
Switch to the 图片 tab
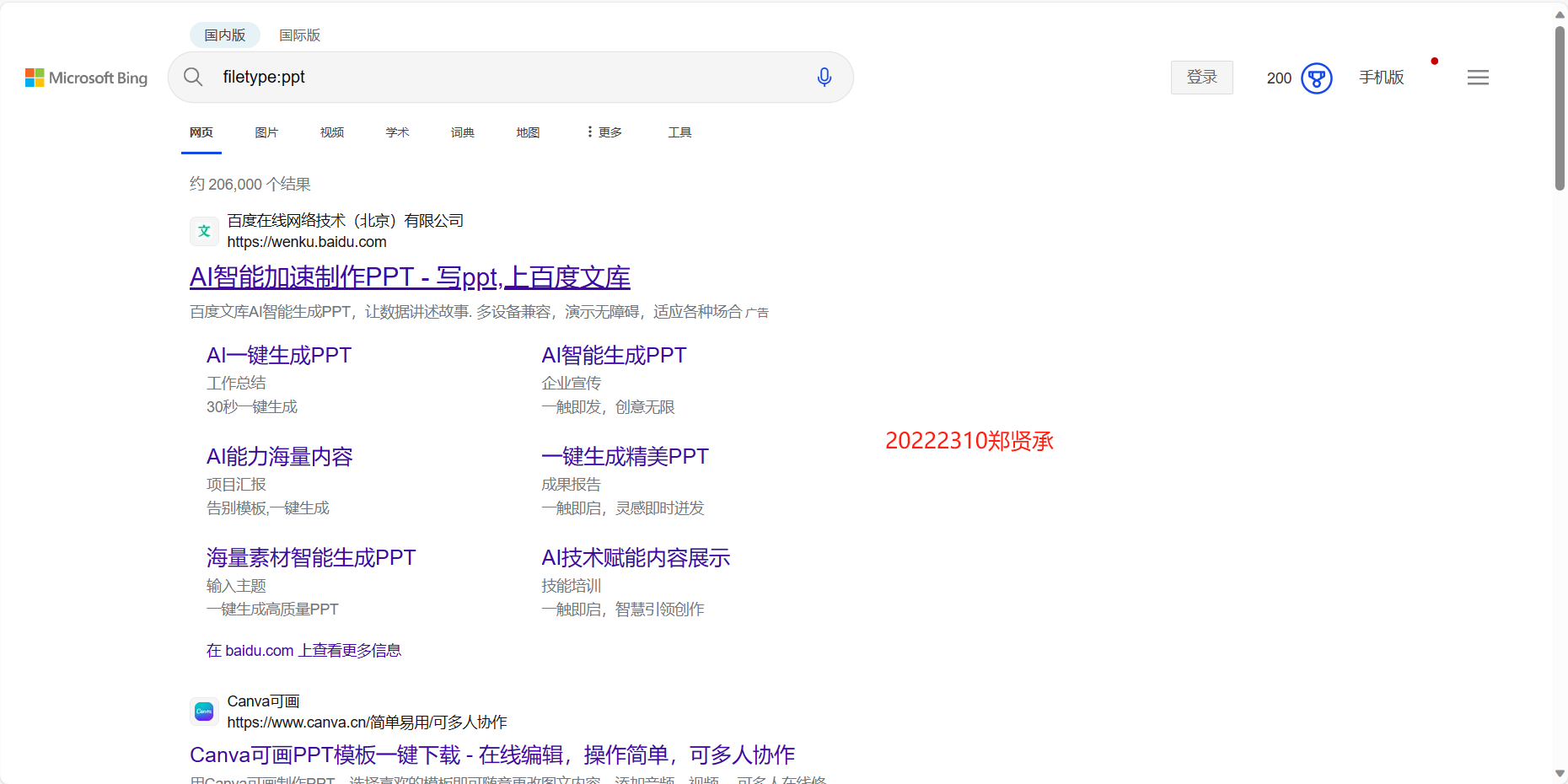tap(266, 132)
